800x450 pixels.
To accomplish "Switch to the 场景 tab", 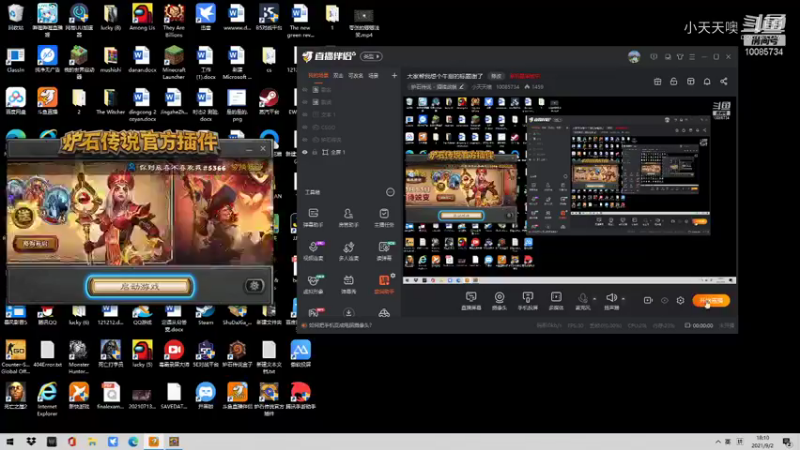I will click(x=373, y=76).
